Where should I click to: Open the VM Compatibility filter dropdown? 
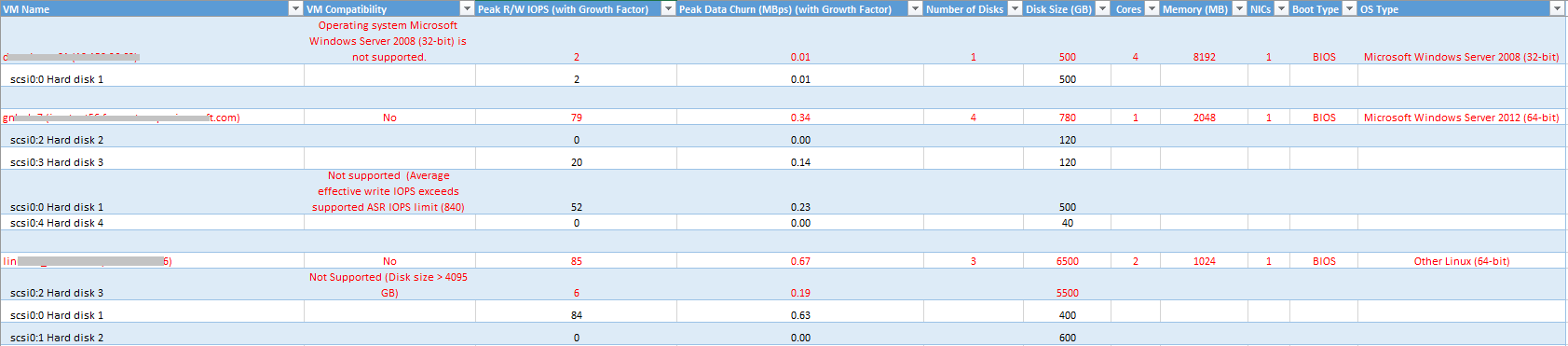tap(468, 8)
